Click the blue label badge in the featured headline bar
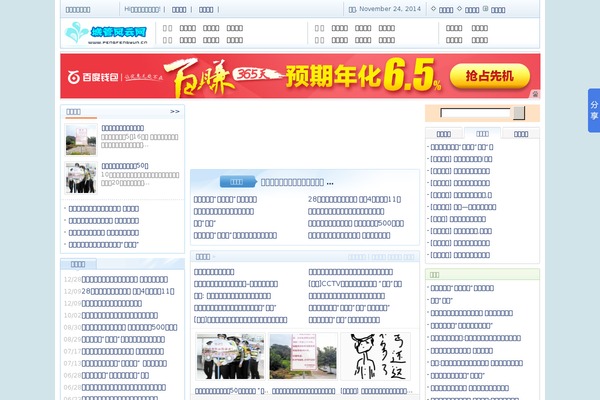600x400 pixels. point(236,182)
